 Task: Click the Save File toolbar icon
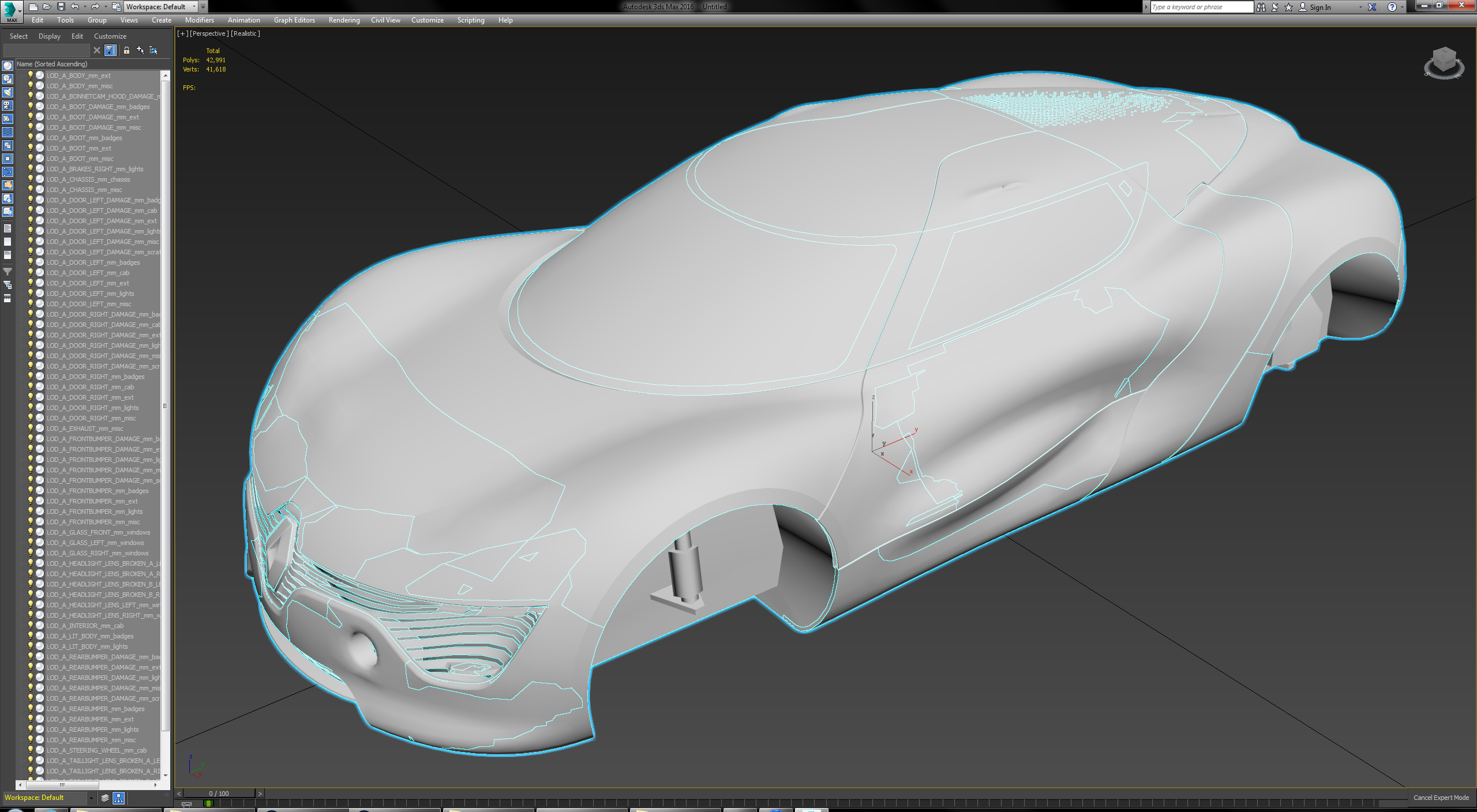click(x=61, y=7)
